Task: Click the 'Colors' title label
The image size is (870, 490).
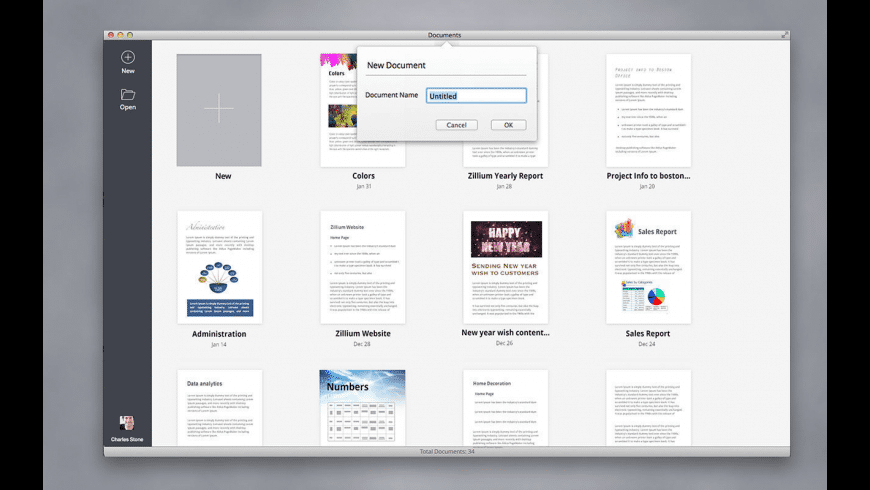Action: (x=363, y=175)
